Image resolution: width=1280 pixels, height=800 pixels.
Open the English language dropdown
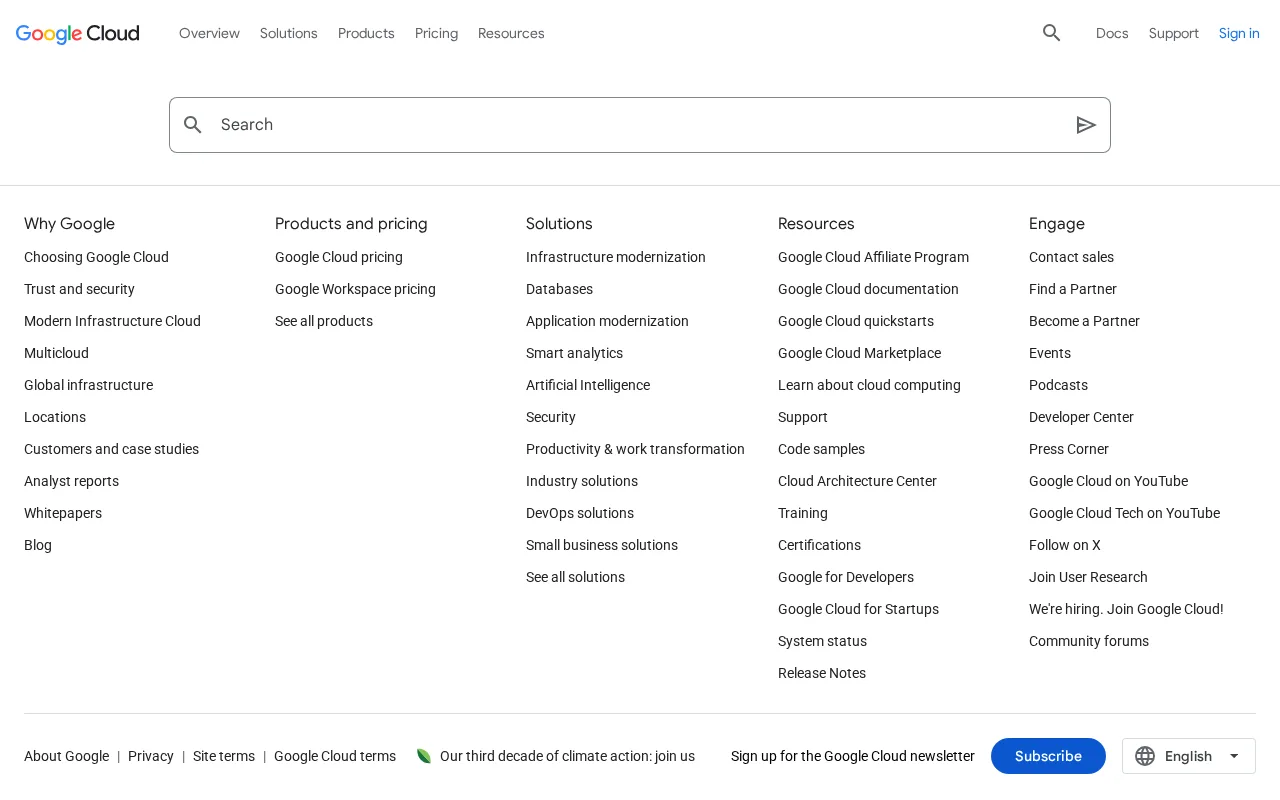(1189, 756)
